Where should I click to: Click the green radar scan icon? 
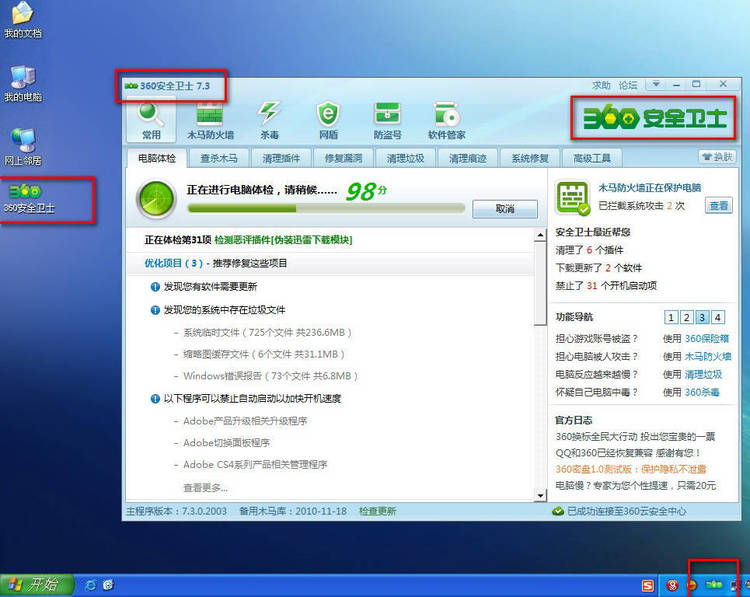tap(155, 199)
